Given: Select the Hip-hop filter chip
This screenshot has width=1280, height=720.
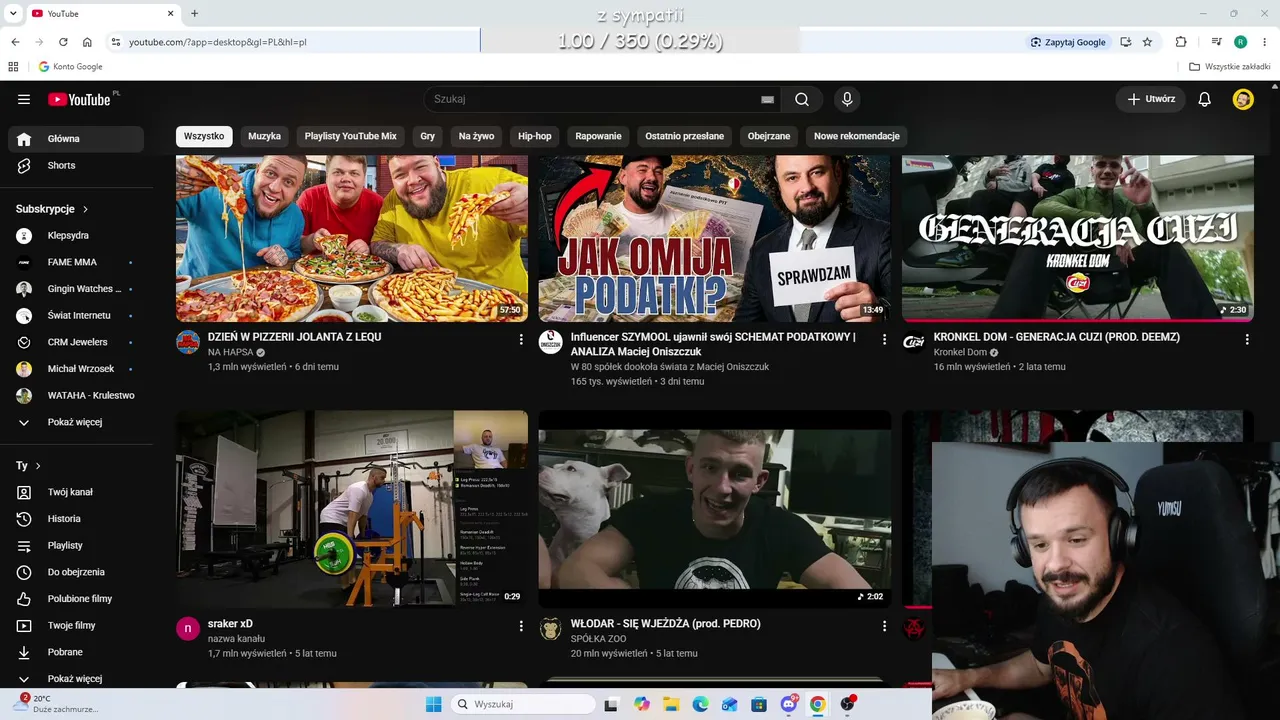Looking at the screenshot, I should click(x=535, y=136).
